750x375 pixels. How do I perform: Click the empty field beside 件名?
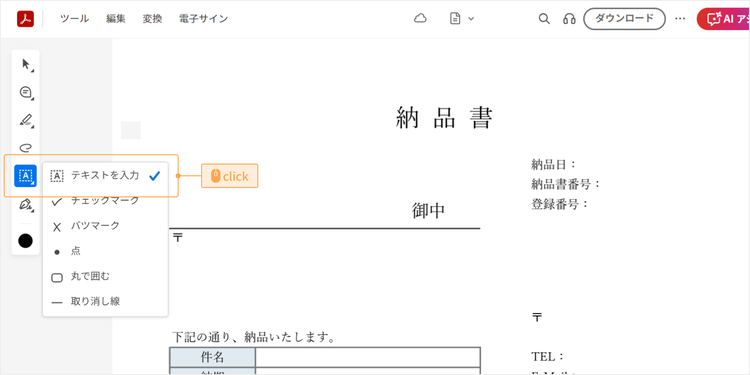point(367,357)
